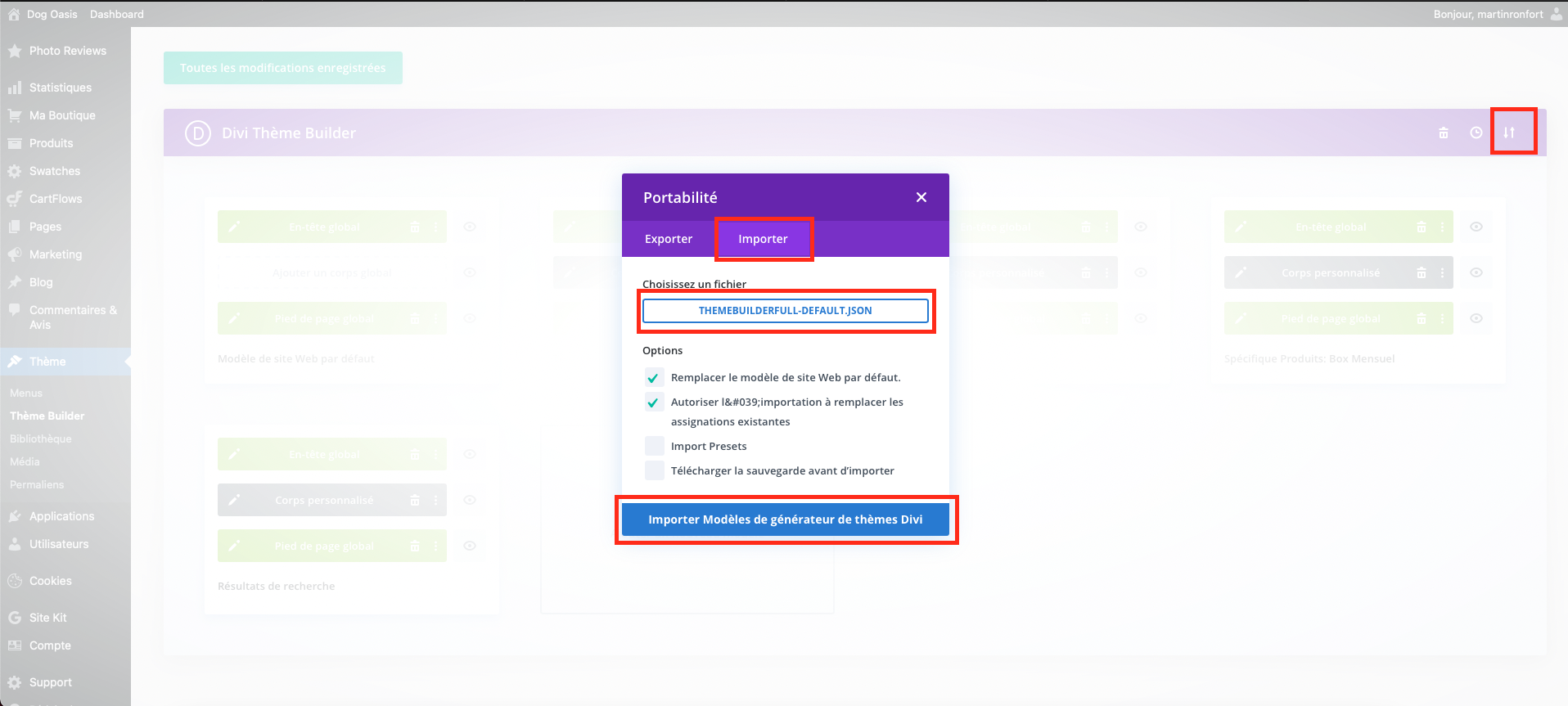Click the Blog pushpin icon
This screenshot has height=706, width=1568.
15,282
